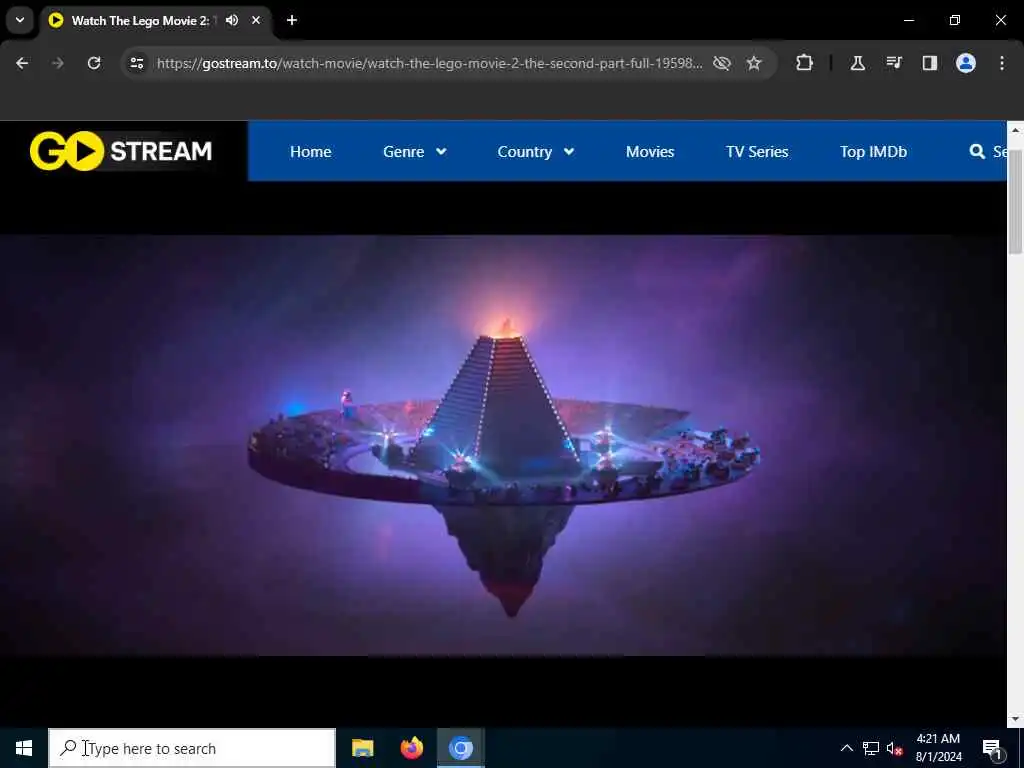1024x768 pixels.
Task: Open the notification center icon
Action: tap(992, 748)
